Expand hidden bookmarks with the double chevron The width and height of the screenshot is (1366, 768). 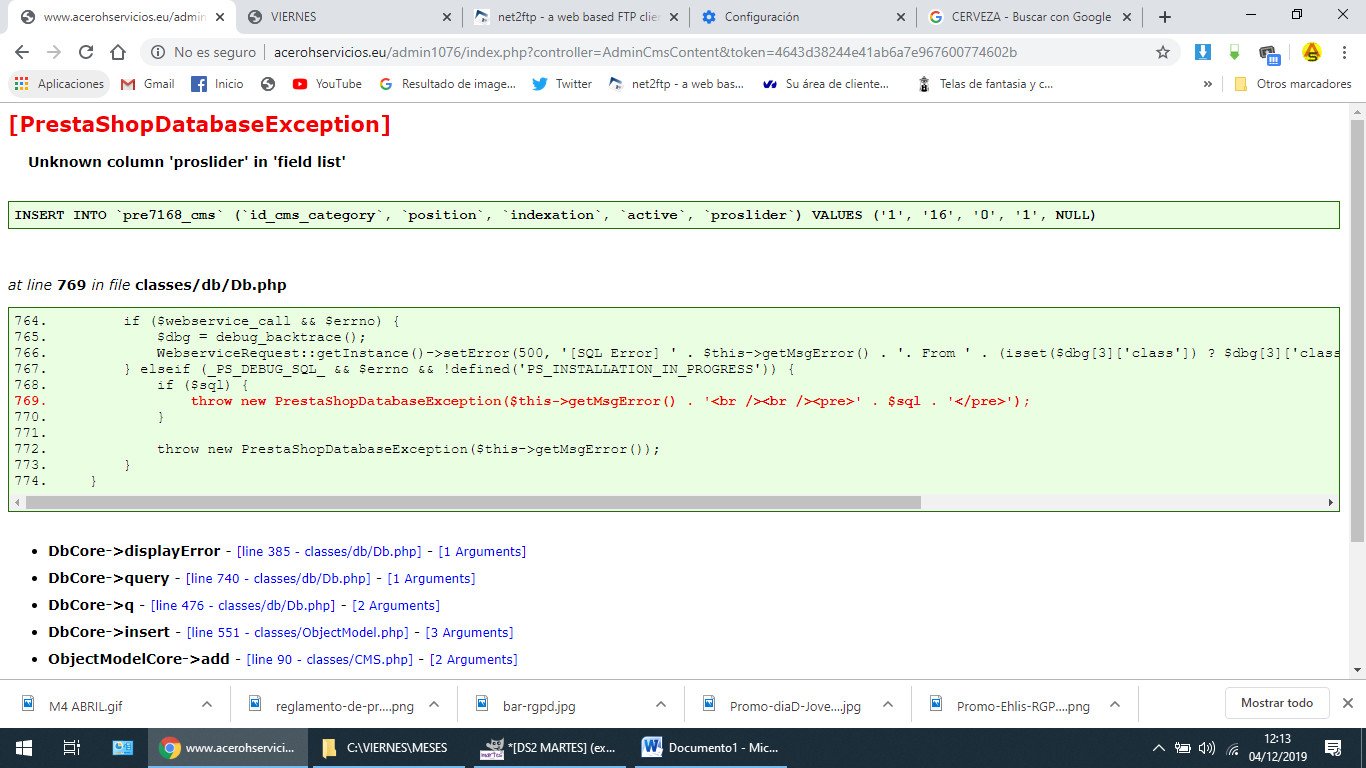(1208, 84)
